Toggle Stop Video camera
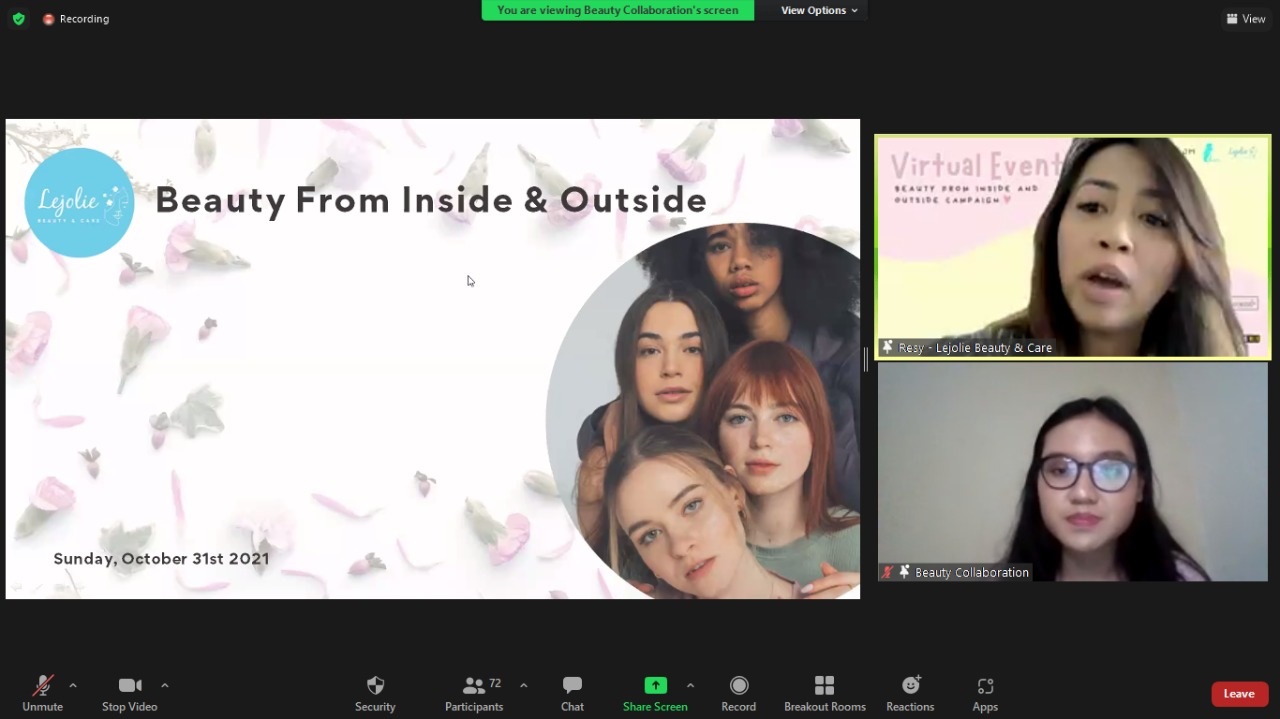 click(130, 686)
